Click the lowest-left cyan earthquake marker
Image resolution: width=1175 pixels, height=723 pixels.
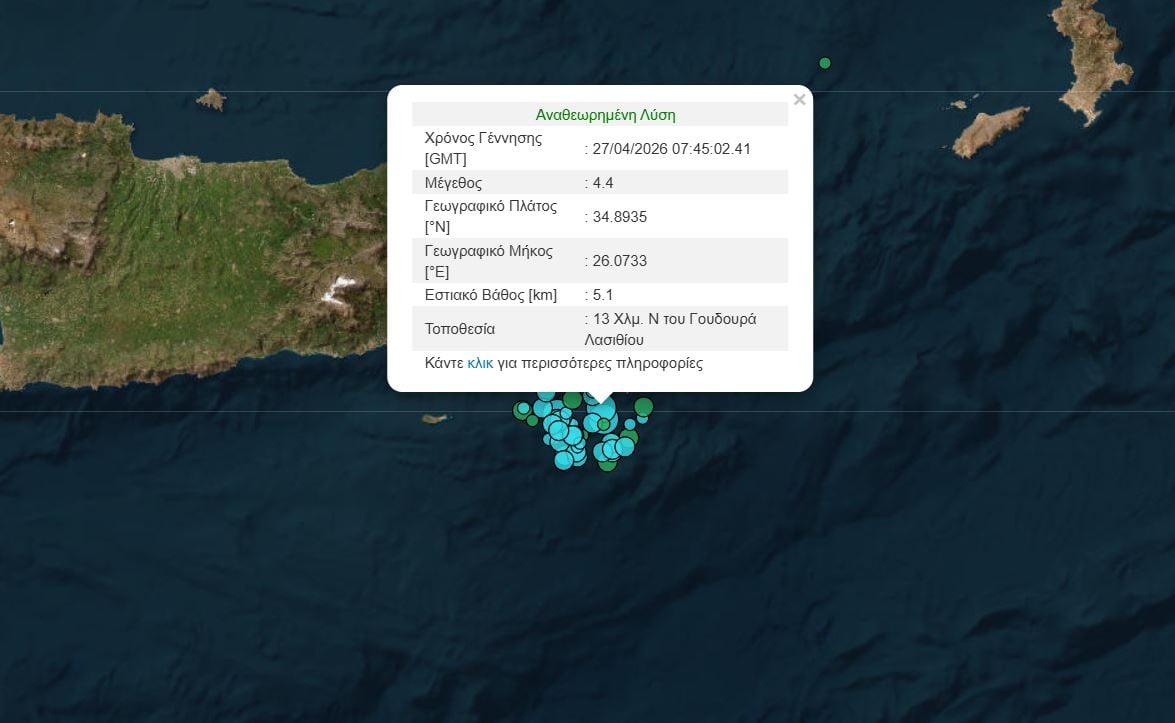[564, 460]
